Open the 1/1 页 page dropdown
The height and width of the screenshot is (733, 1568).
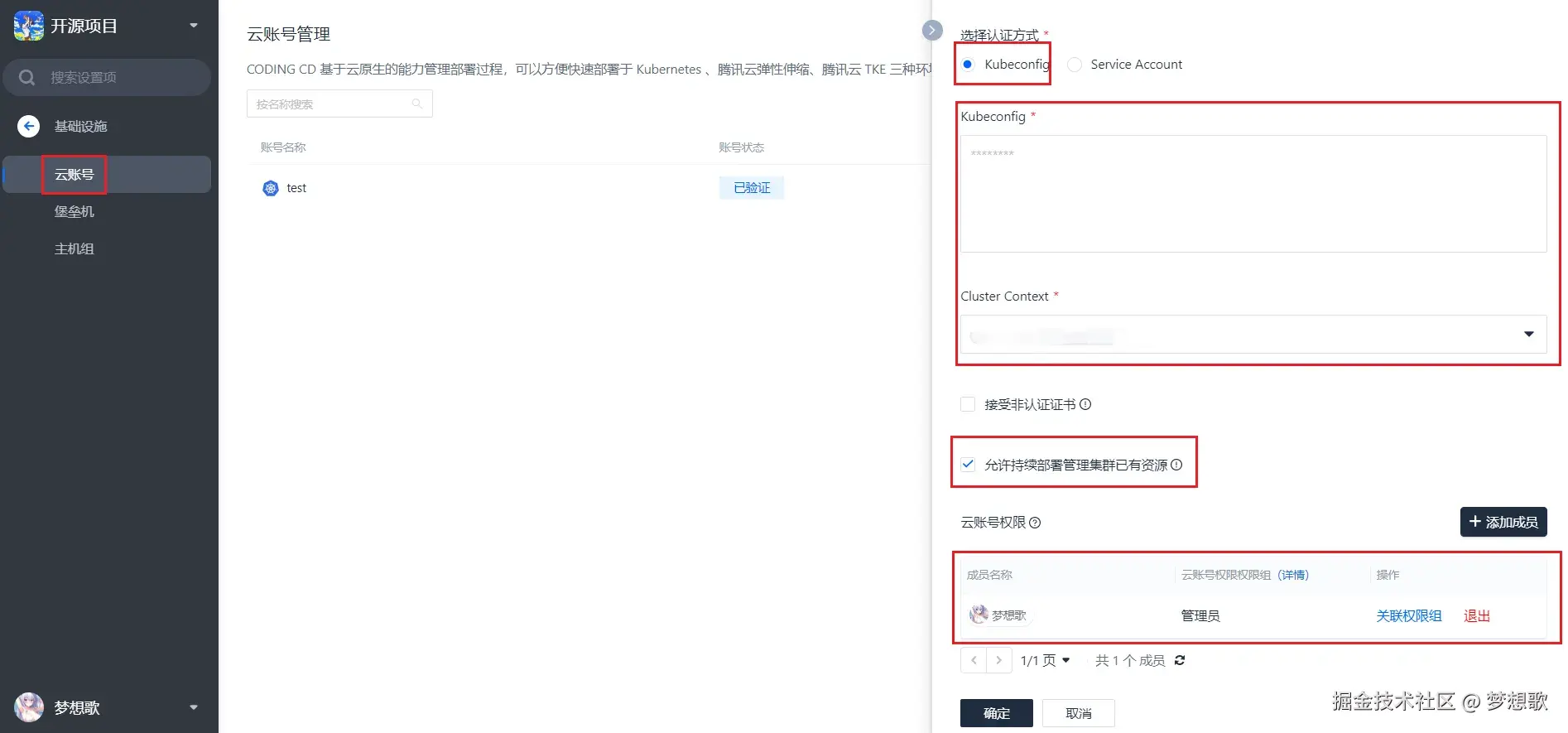point(1046,660)
